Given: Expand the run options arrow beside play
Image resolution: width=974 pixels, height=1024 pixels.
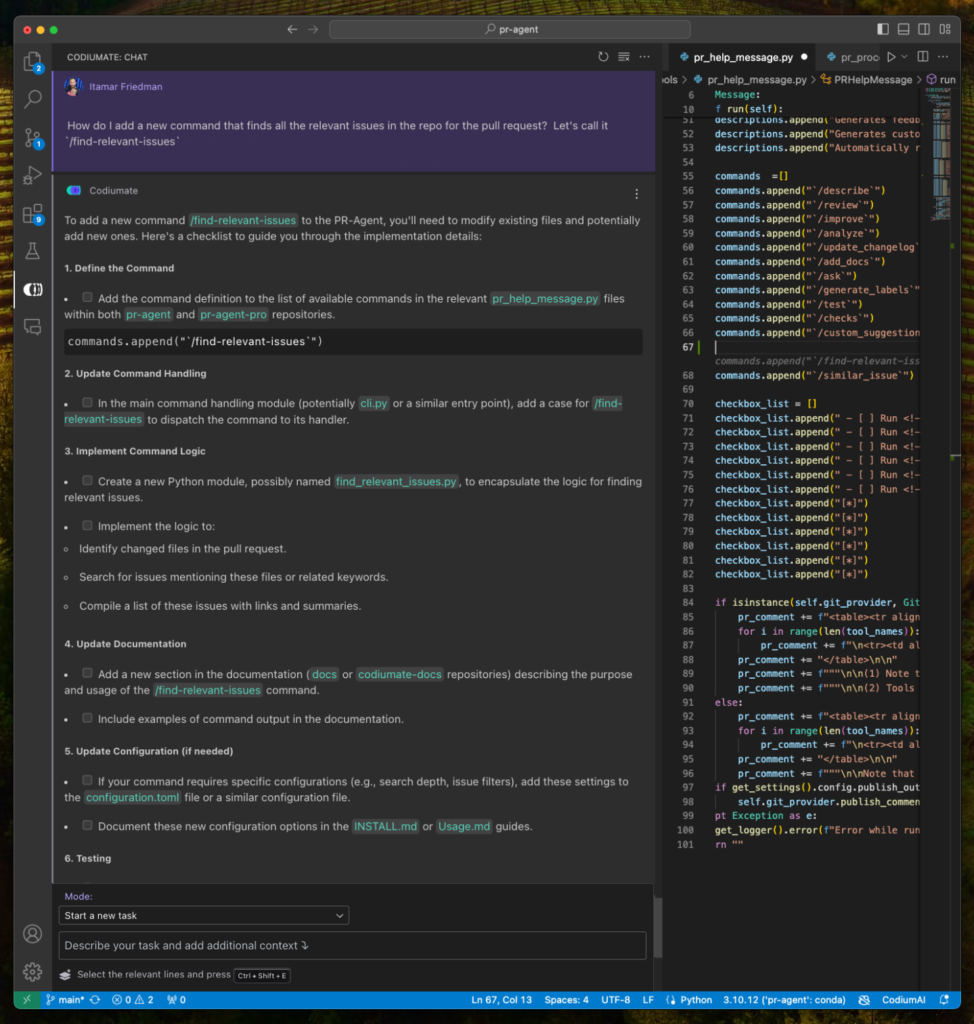Looking at the screenshot, I should pyautogui.click(x=905, y=57).
